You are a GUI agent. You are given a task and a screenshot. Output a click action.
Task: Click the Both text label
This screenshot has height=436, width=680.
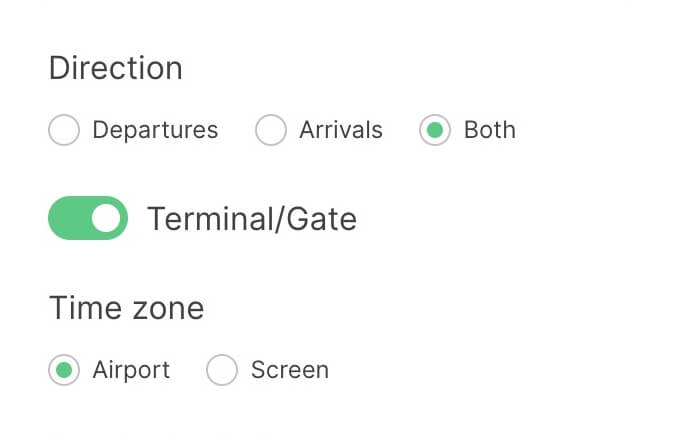490,130
